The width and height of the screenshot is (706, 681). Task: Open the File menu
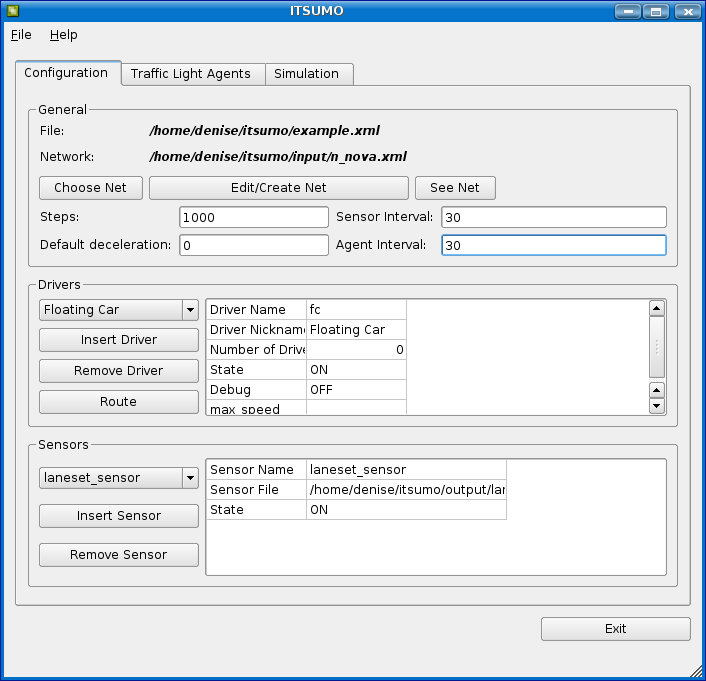tap(21, 34)
